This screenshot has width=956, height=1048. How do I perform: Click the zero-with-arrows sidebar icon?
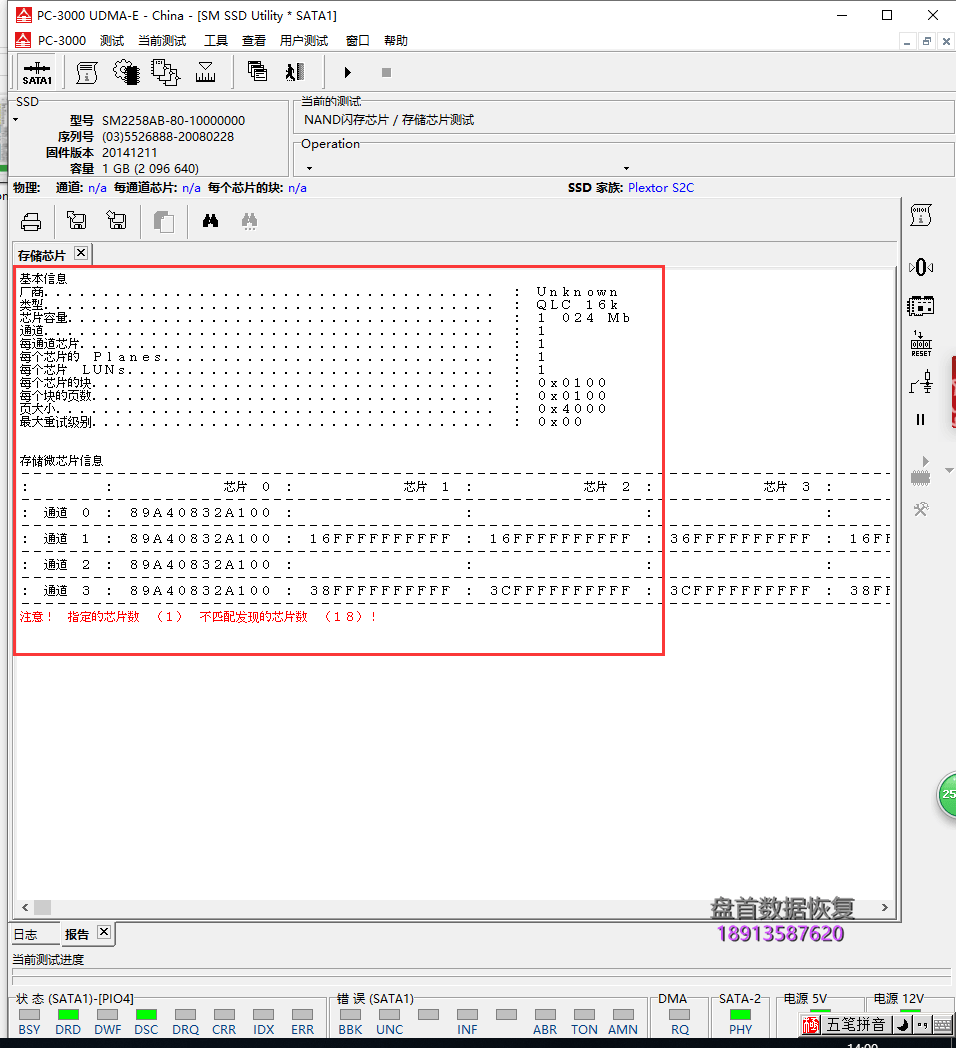point(921,267)
